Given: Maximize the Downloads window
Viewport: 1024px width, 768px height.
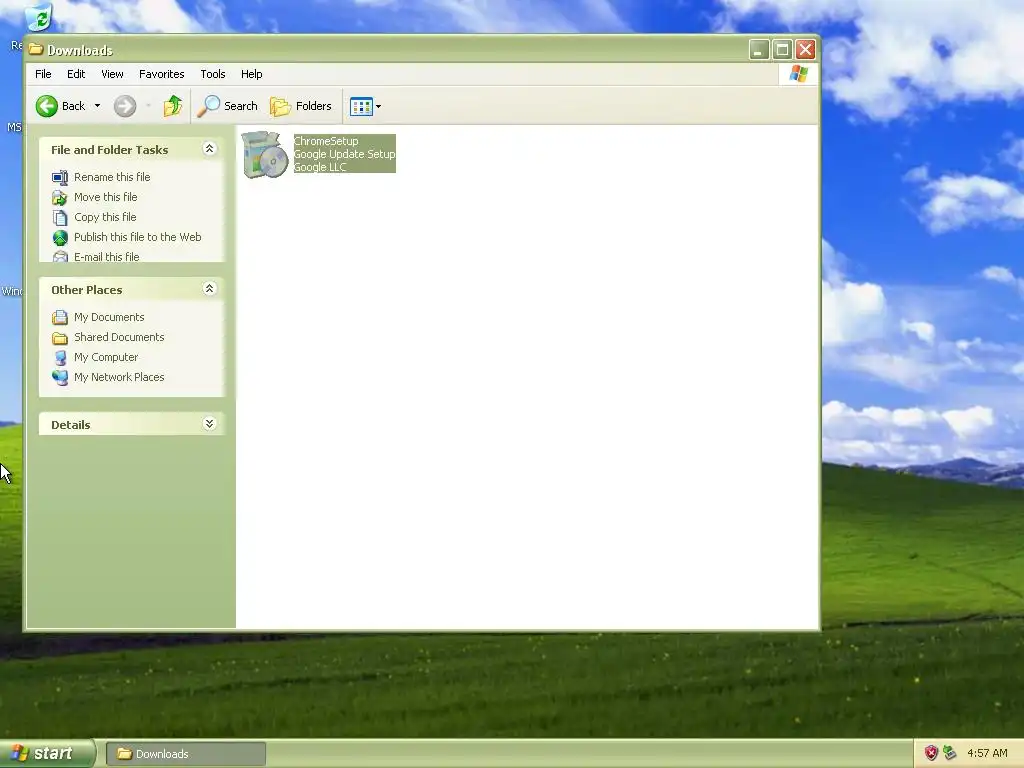Looking at the screenshot, I should pos(782,50).
